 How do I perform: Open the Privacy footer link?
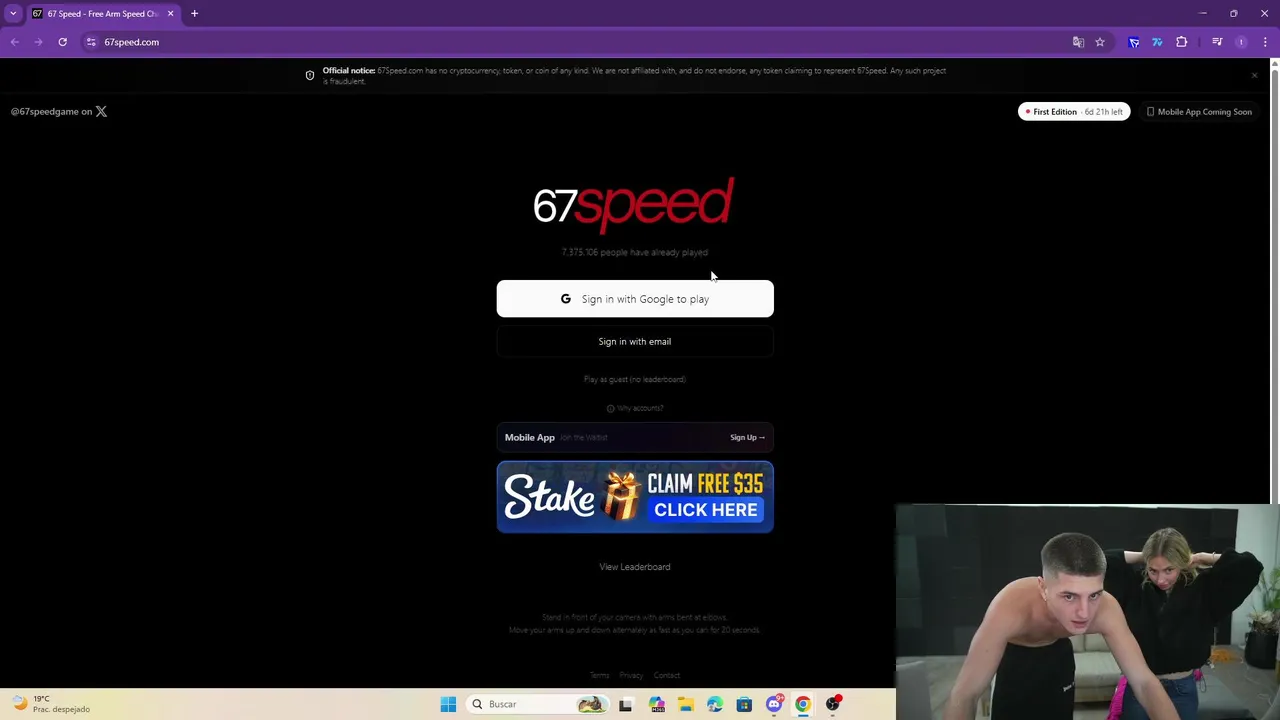point(631,675)
